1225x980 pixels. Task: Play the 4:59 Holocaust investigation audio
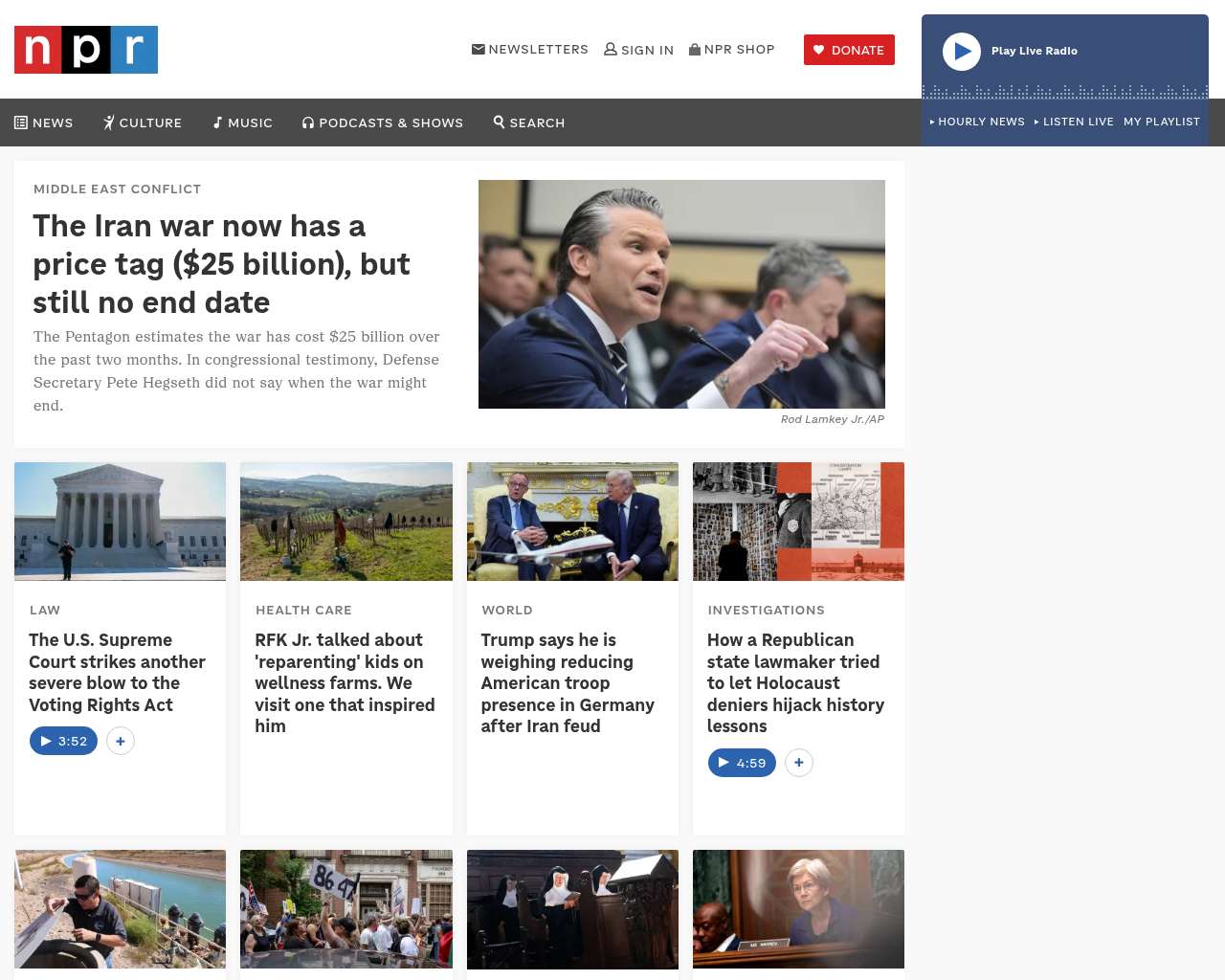coord(742,763)
